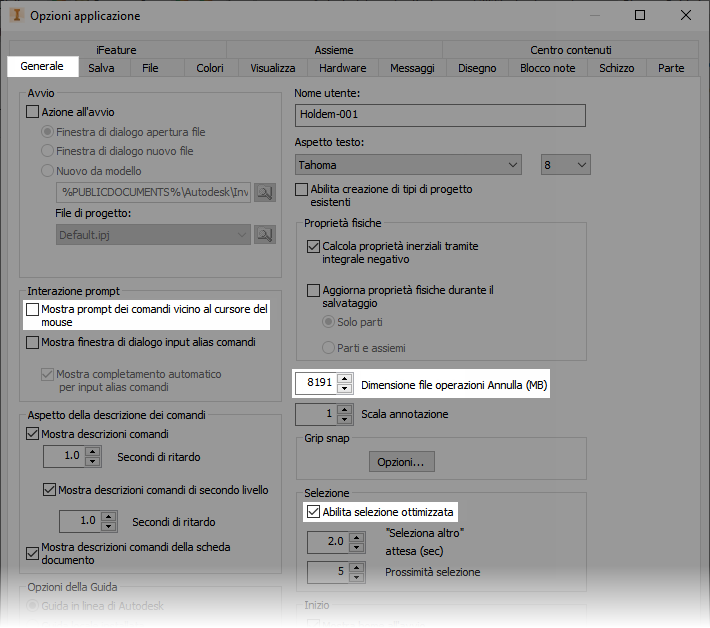
Task: Click the Nome utente field with Holdem-001
Action: [440, 115]
